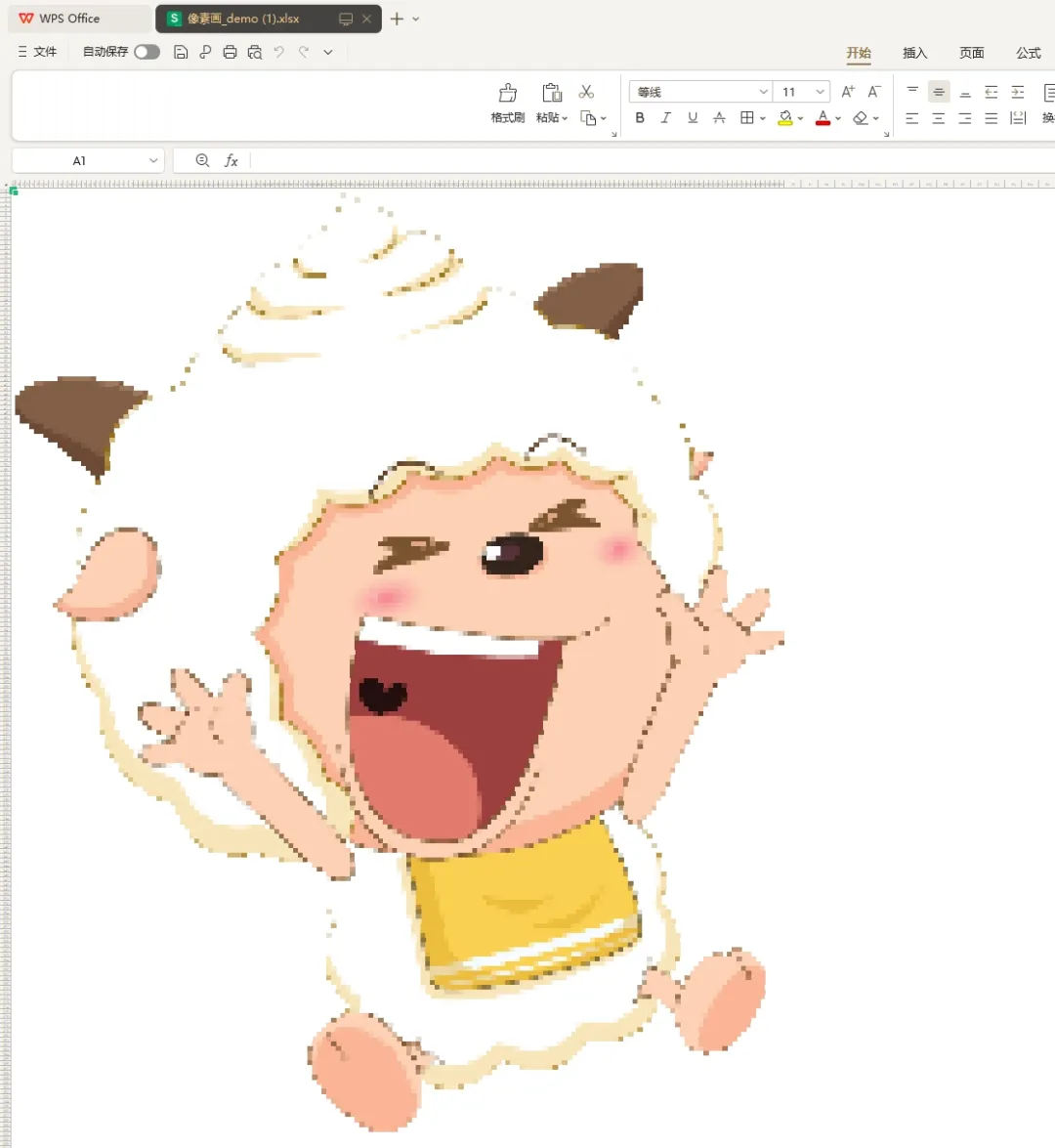Screen dimensions: 1055x1148
Task: Click the Decrease Indent icon
Action: coord(992,92)
